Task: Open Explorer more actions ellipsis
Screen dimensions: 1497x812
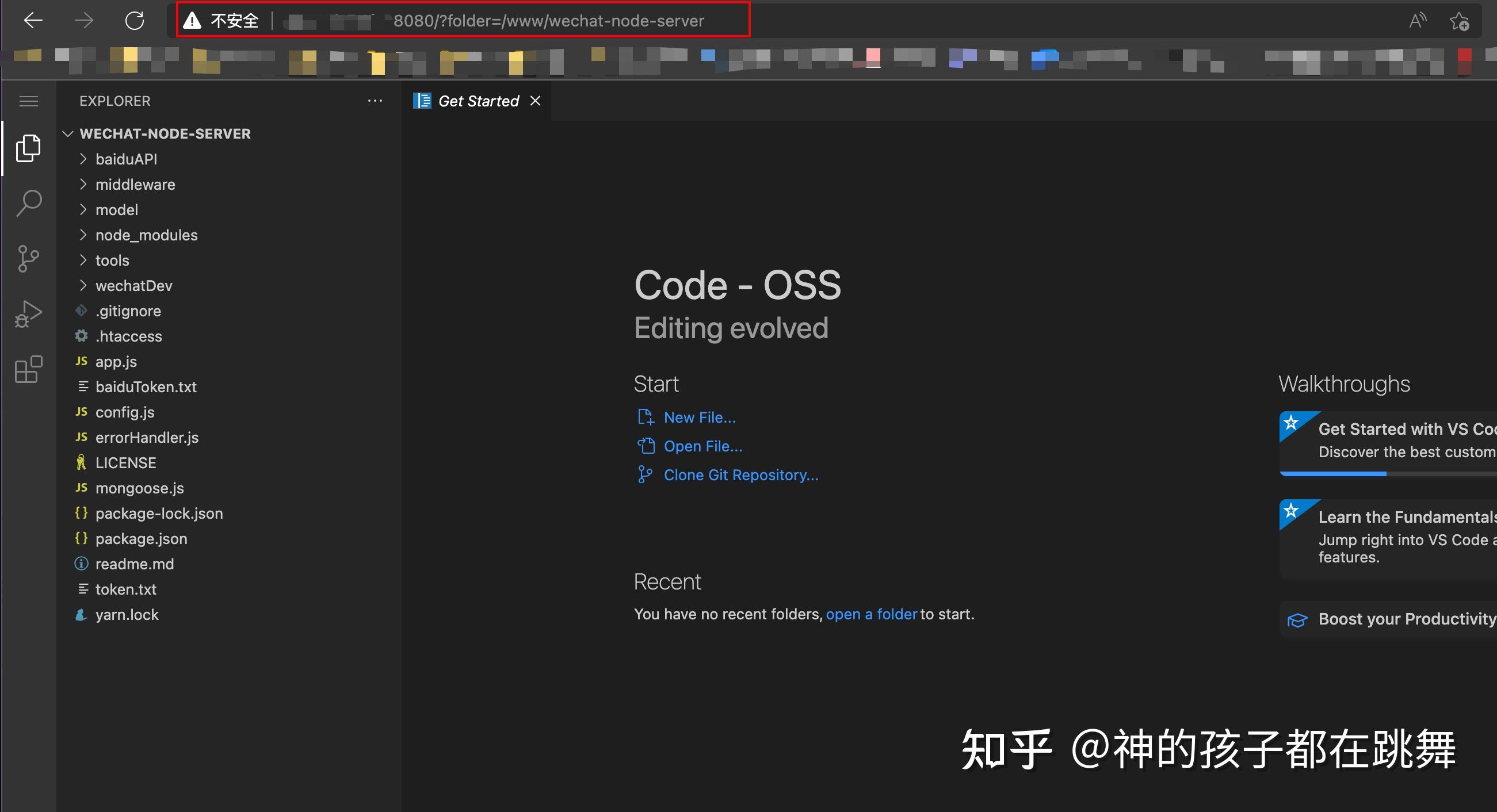Action: click(x=375, y=101)
